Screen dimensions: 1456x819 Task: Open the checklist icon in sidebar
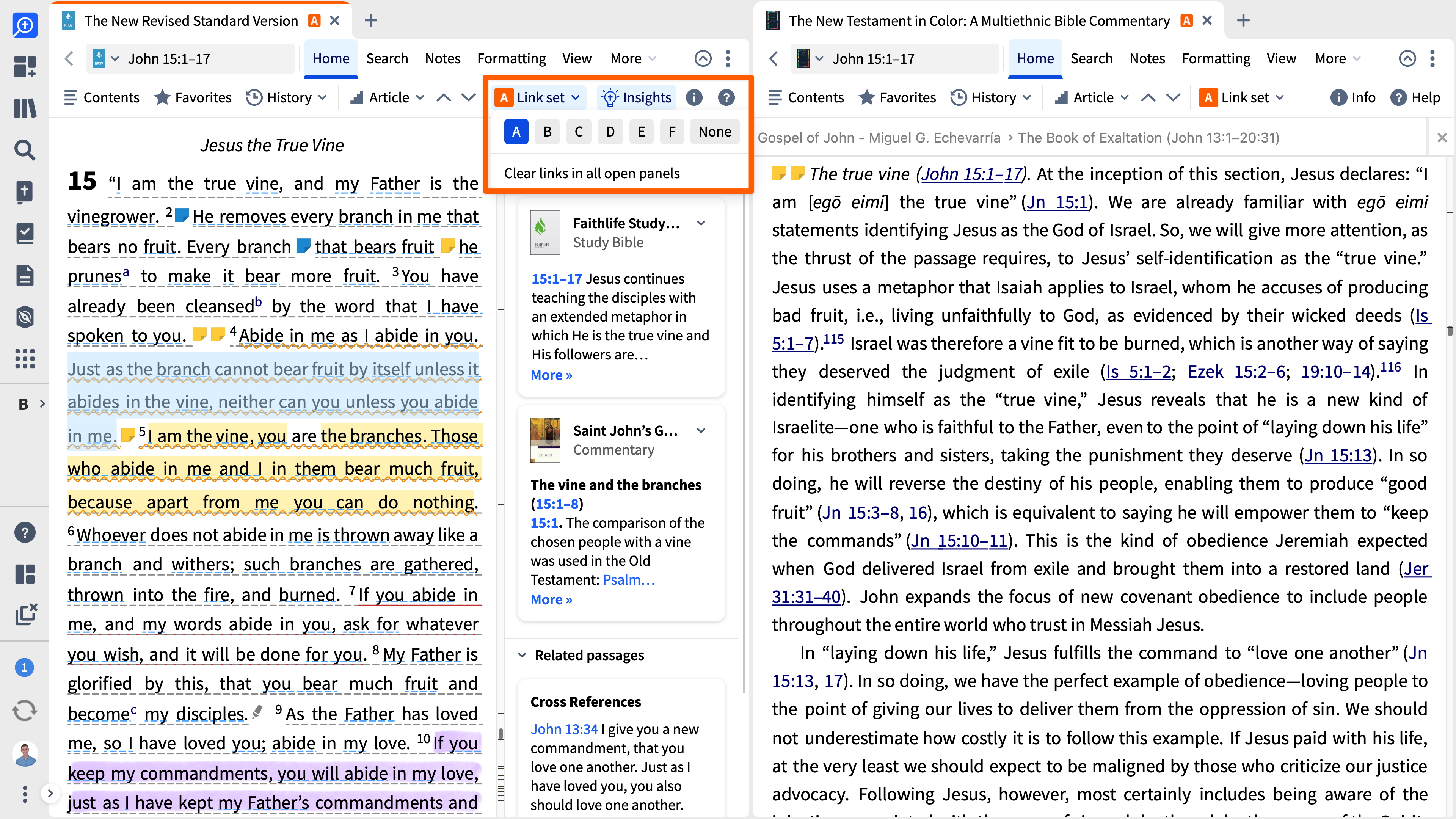(x=25, y=234)
